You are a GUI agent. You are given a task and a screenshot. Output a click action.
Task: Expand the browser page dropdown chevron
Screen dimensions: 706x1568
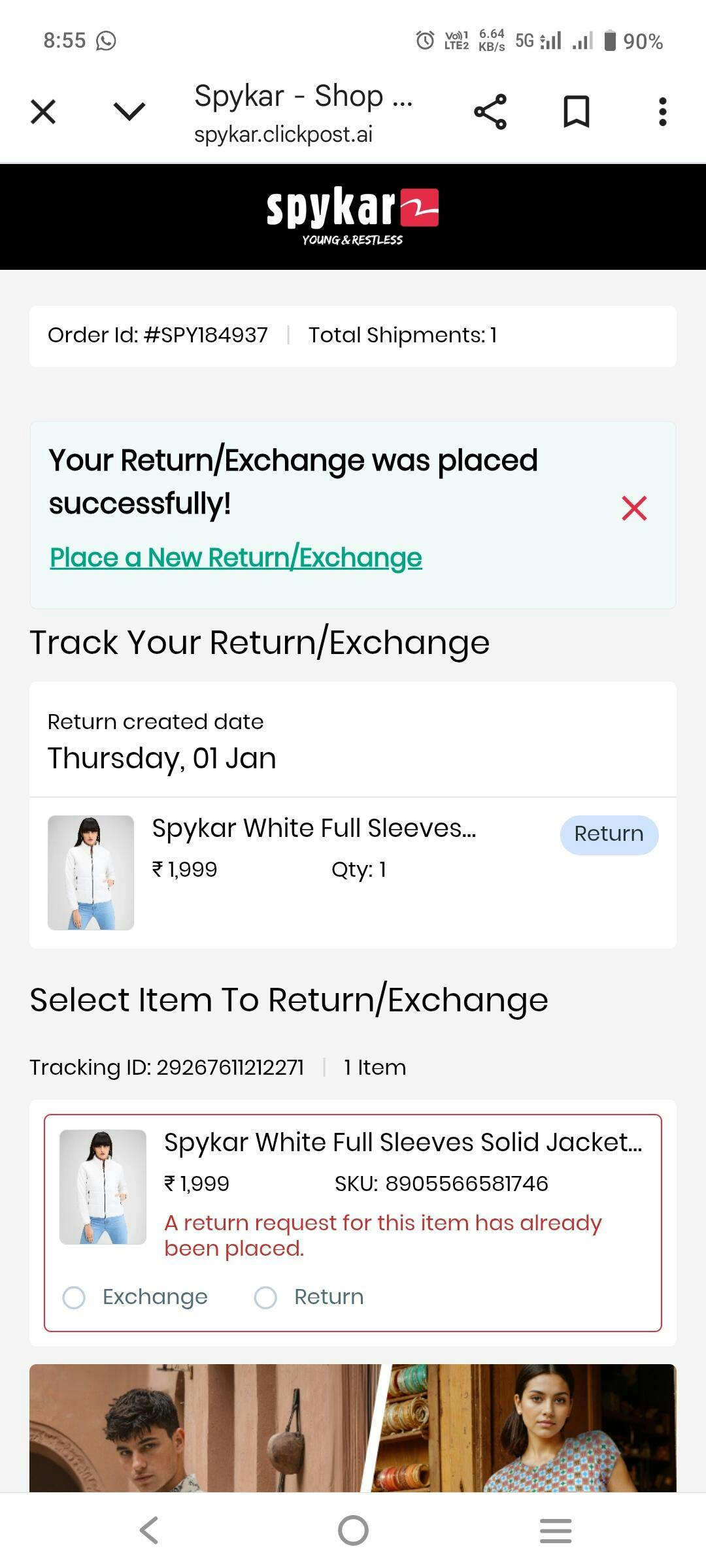click(x=129, y=112)
